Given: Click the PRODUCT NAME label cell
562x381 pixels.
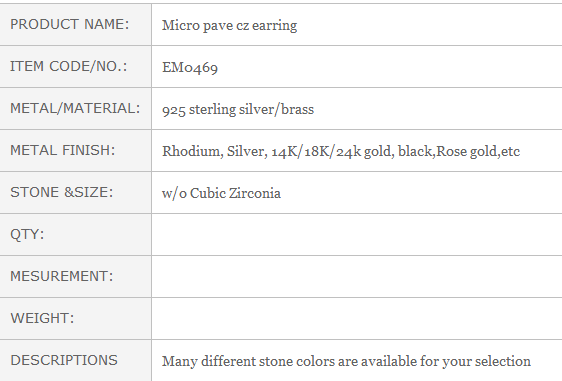Looking at the screenshot, I should pos(75,24).
